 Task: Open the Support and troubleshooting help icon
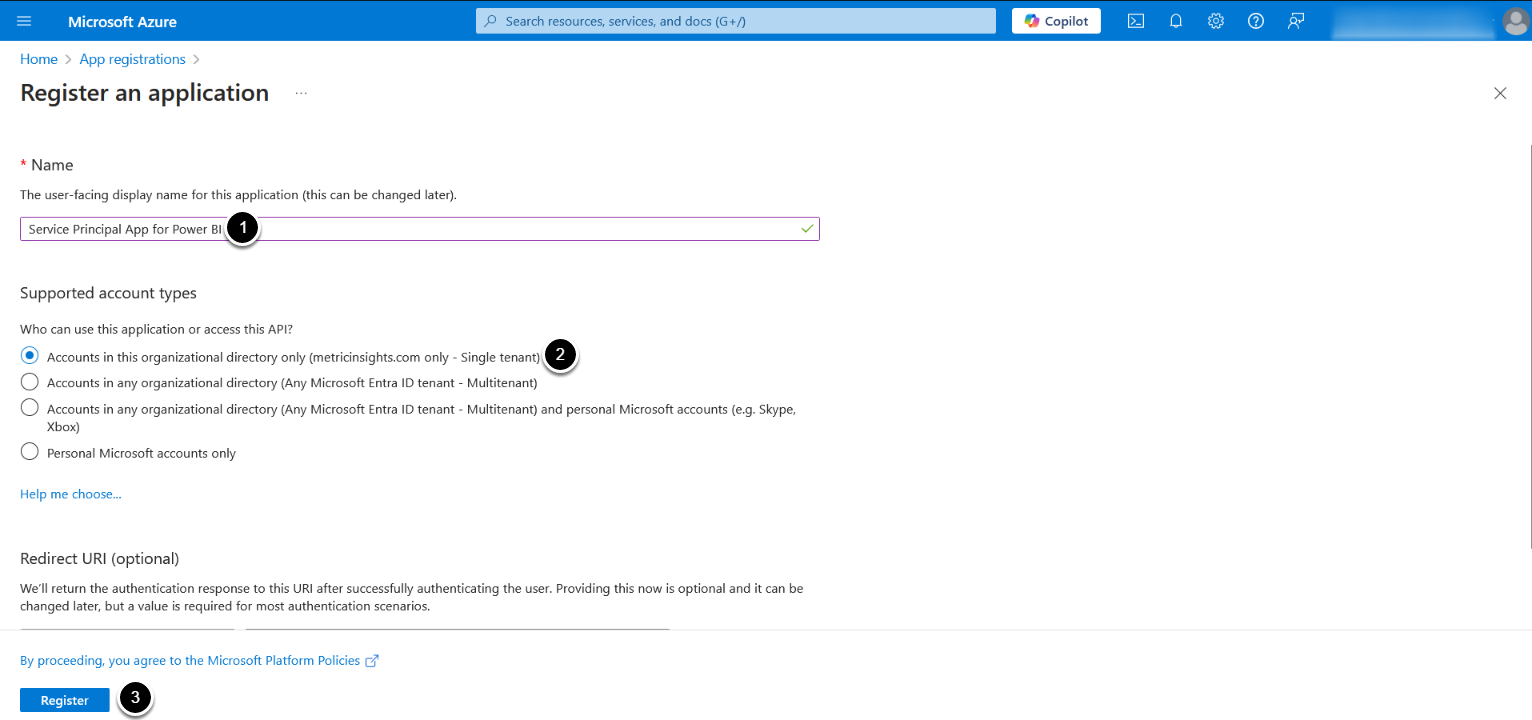click(1256, 21)
